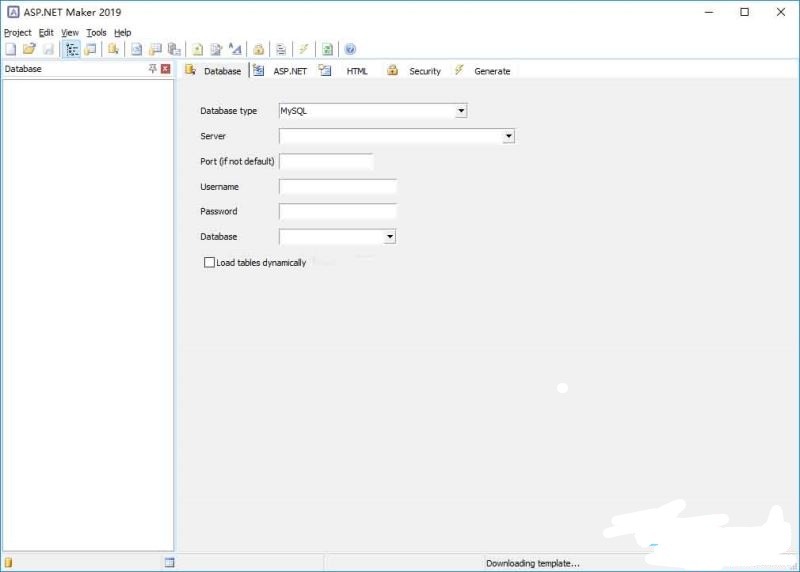
Task: Switch to the Generate tab
Action: 482,70
